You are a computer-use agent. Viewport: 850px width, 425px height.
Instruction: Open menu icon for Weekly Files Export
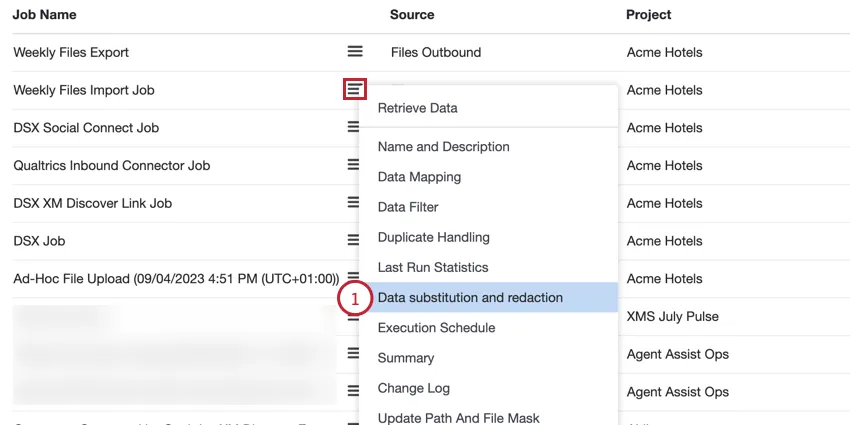pyautogui.click(x=354, y=51)
